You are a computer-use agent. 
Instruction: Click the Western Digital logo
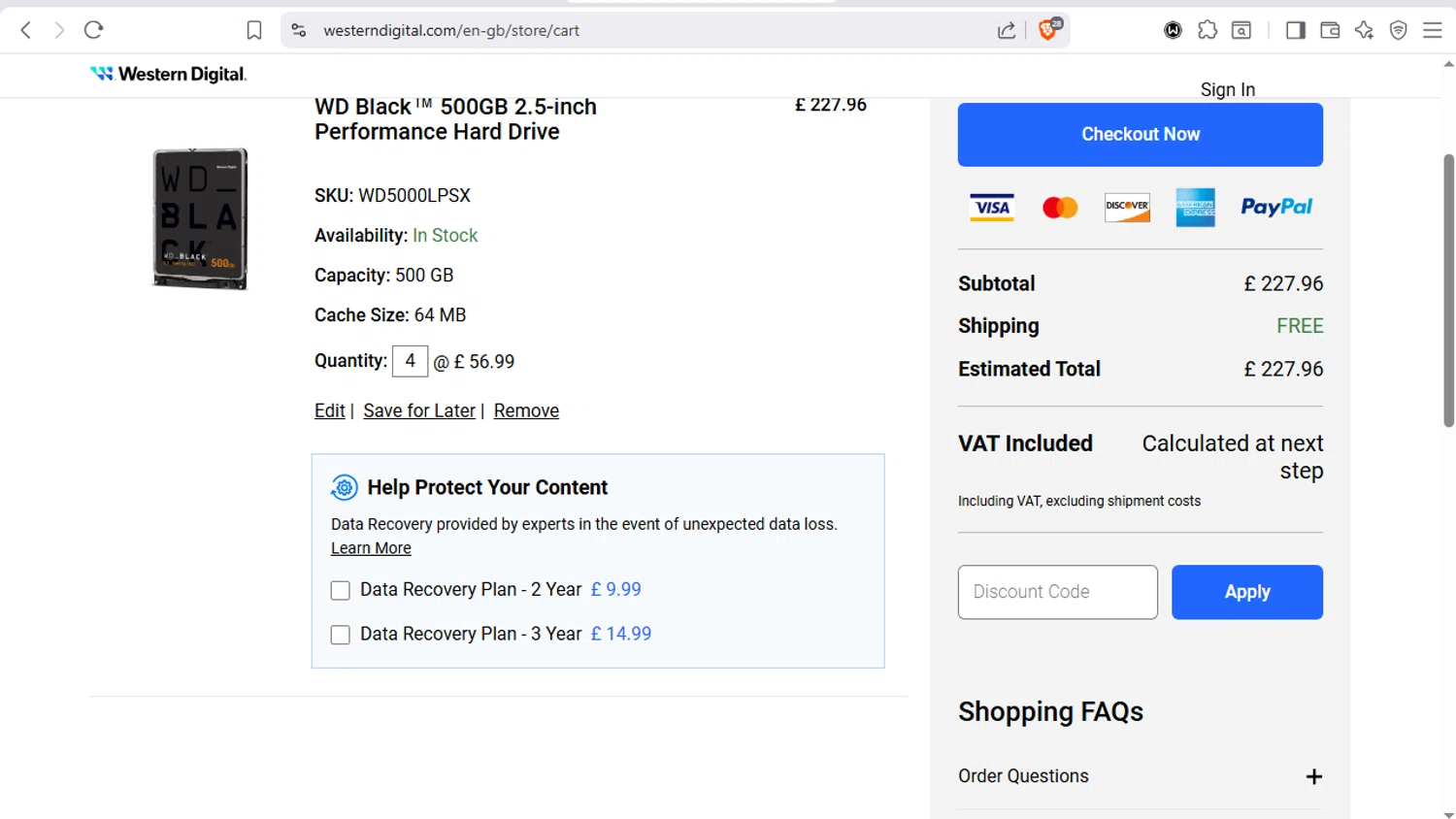pos(168,74)
